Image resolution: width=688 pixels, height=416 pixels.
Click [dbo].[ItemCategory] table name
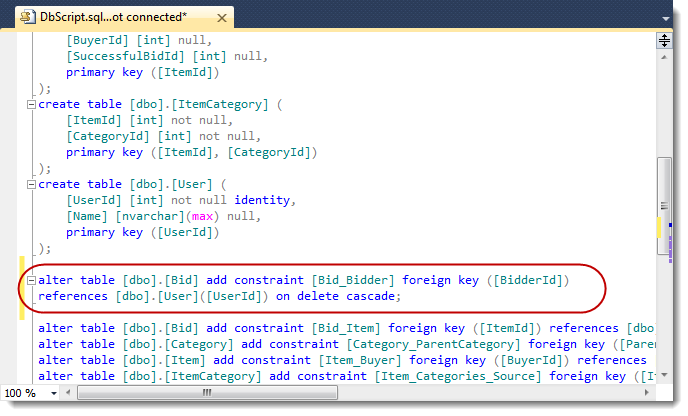click(198, 104)
